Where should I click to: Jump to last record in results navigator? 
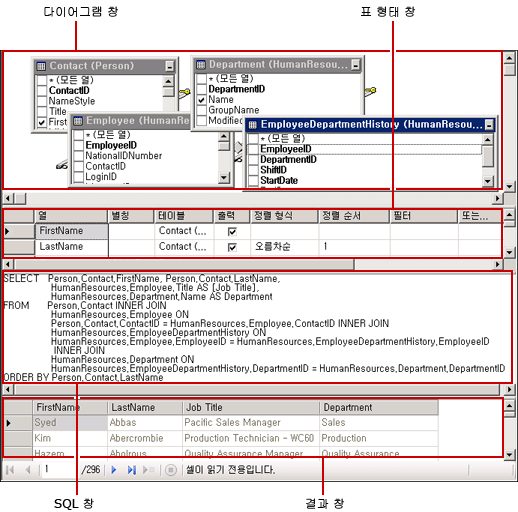click(x=131, y=470)
